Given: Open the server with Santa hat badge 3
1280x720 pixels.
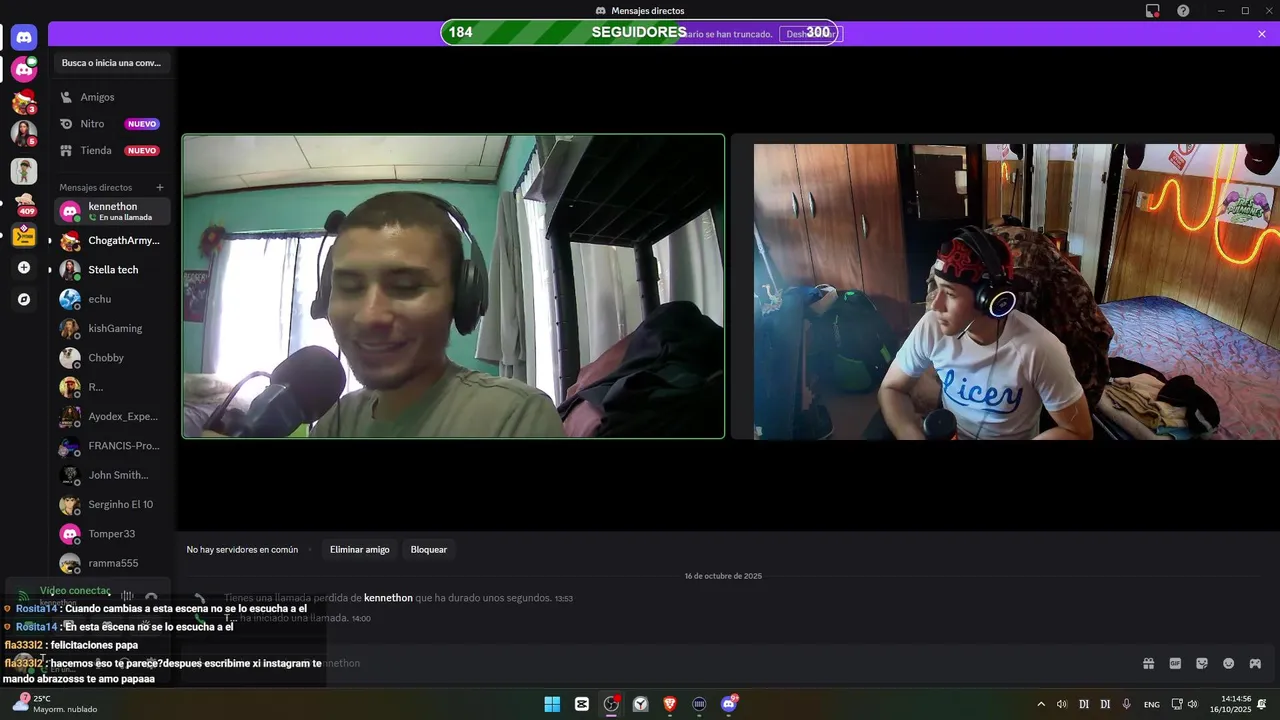Looking at the screenshot, I should 24,102.
